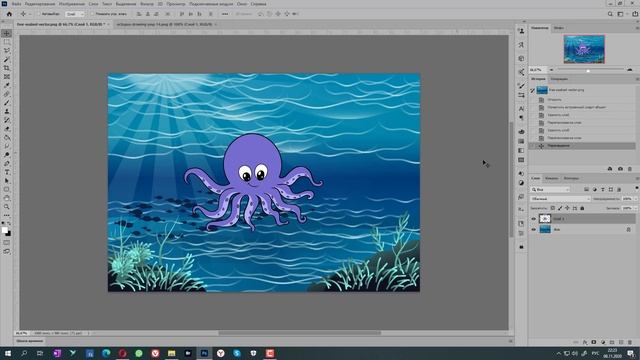The height and width of the screenshot is (360, 640).
Task: Toggle the layer filter switch
Action: tap(636, 189)
